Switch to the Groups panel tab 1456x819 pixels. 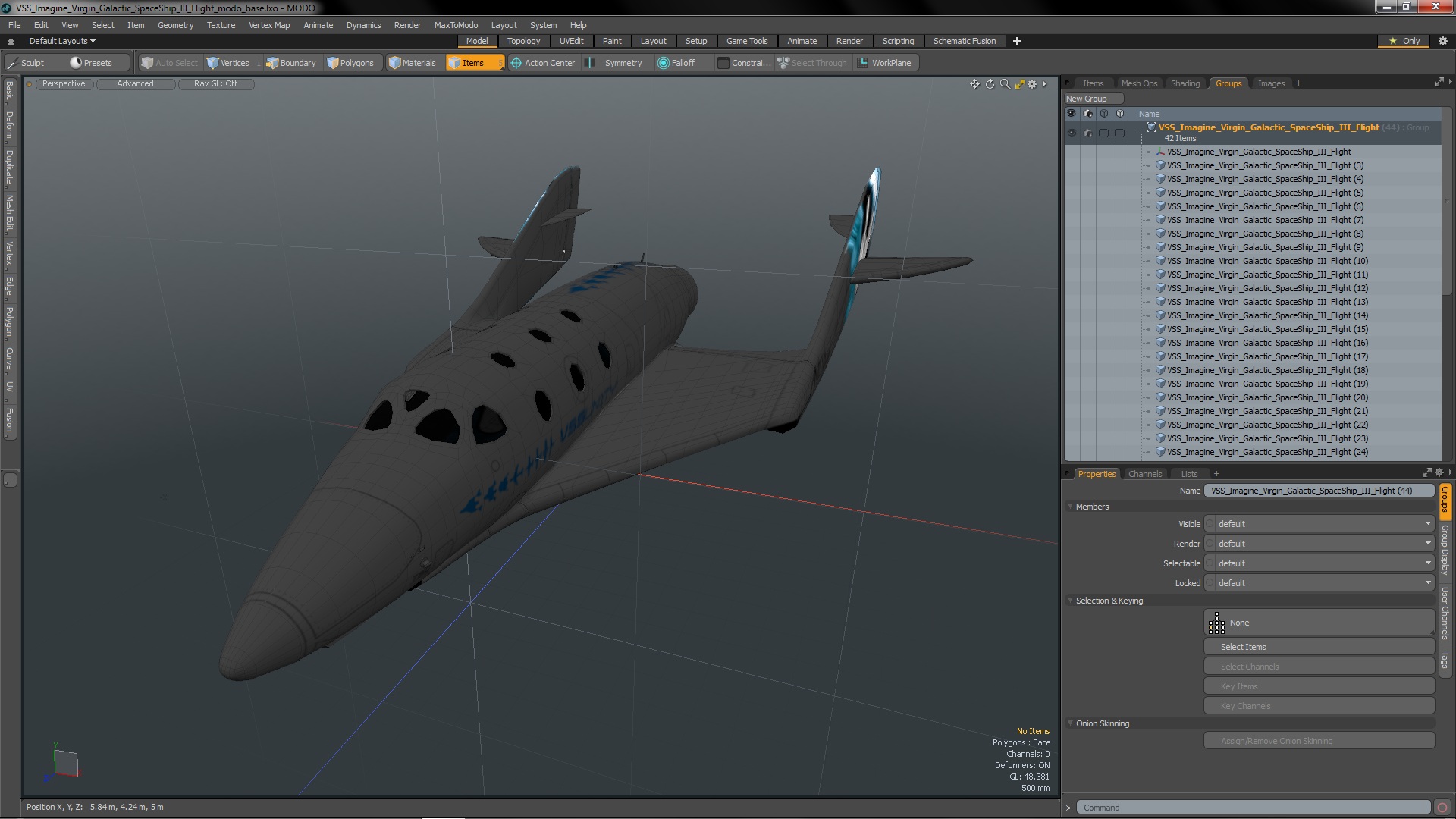1229,83
